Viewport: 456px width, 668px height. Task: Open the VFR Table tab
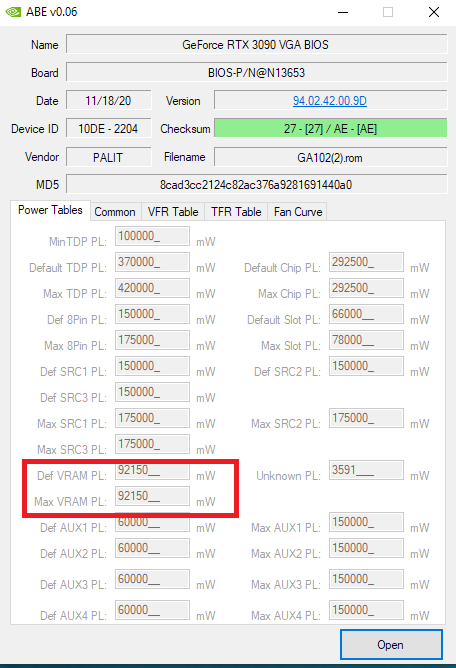173,212
